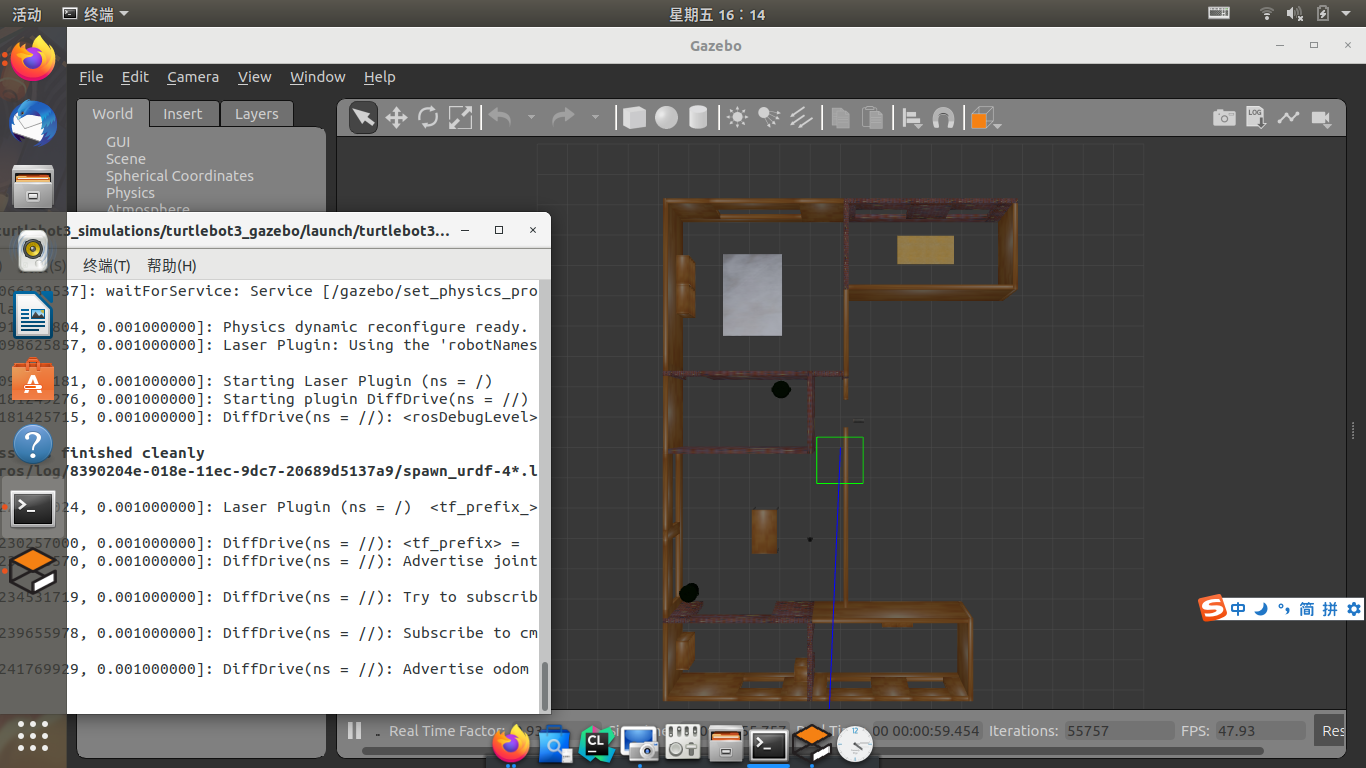Open the 终端(T) menu in terminal
The image size is (1366, 768).
(x=107, y=265)
